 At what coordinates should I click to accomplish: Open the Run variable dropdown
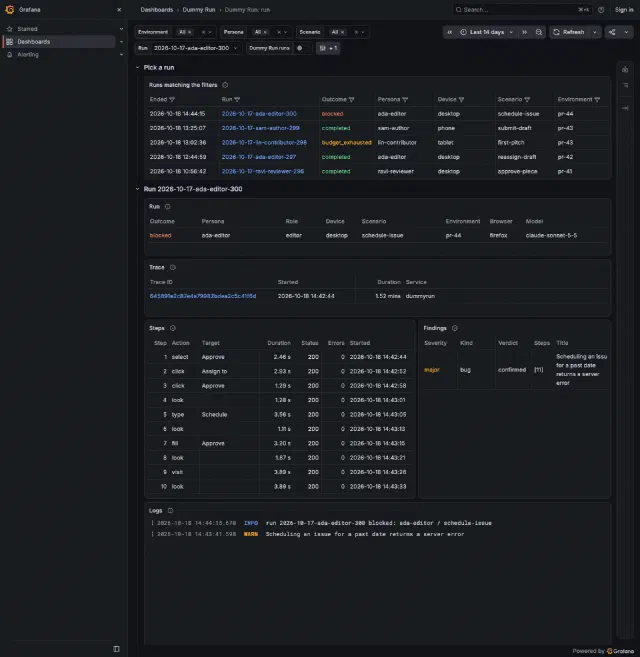(x=196, y=48)
